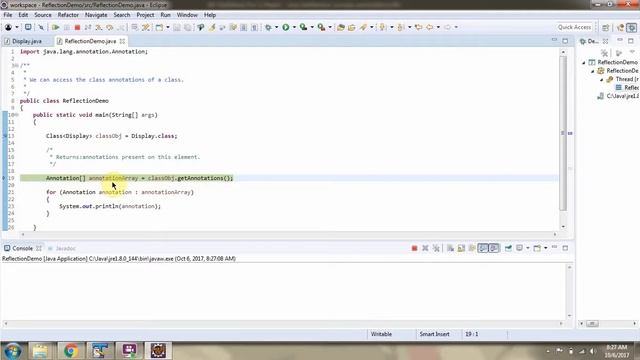Image resolution: width=640 pixels, height=360 pixels.
Task: Click the Eclipse icon in the taskbar
Action: point(158,351)
